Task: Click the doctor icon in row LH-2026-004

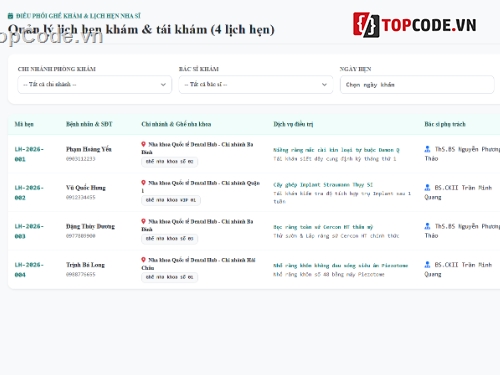Action: (427, 265)
